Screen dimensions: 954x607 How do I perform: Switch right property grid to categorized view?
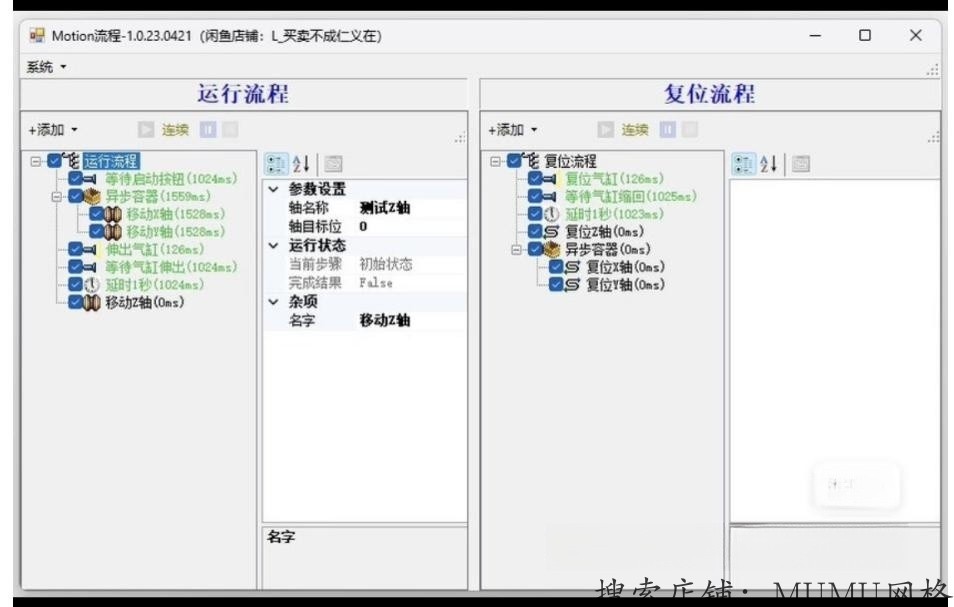point(743,164)
